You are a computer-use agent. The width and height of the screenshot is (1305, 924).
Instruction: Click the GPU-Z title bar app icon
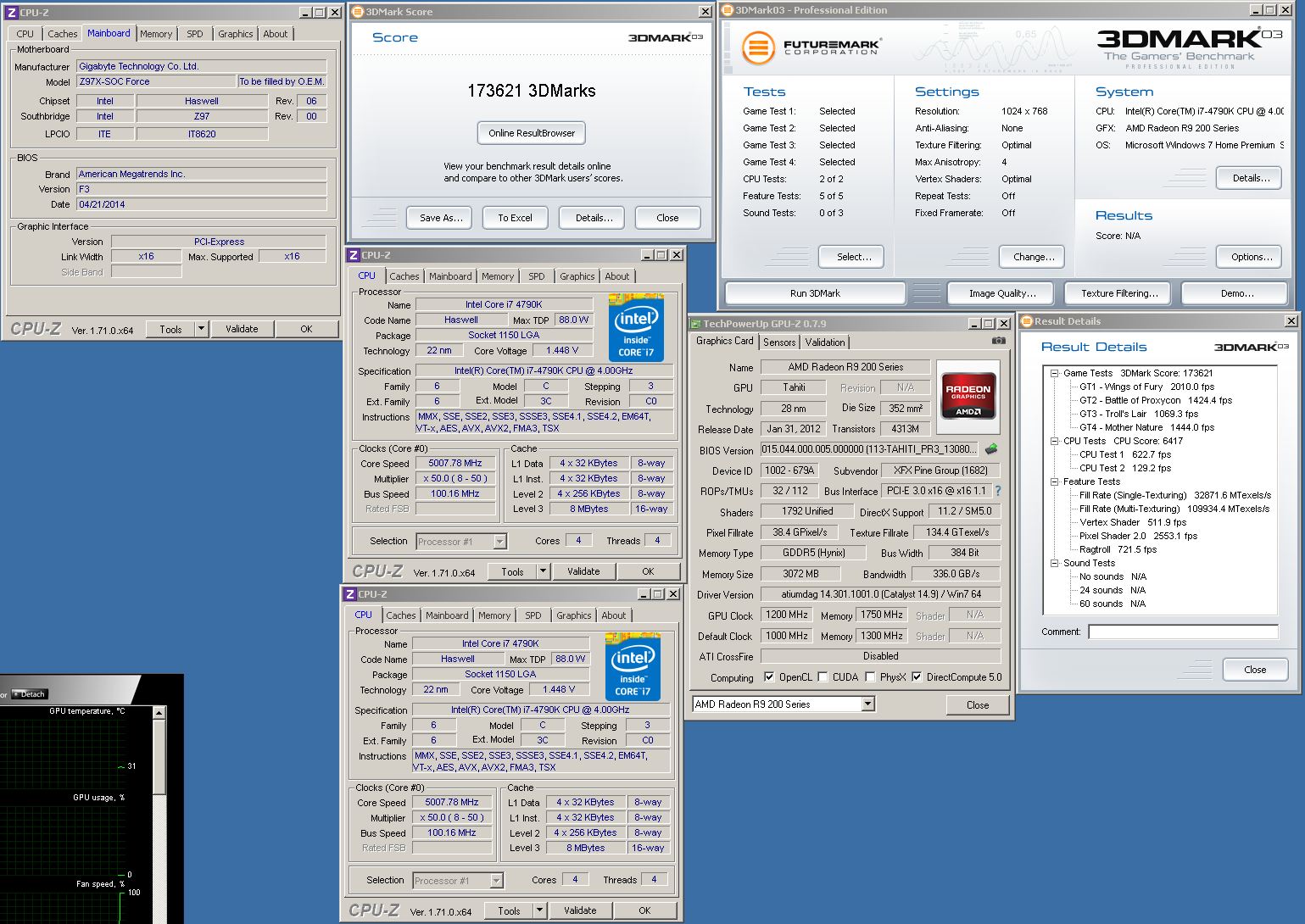pos(695,324)
